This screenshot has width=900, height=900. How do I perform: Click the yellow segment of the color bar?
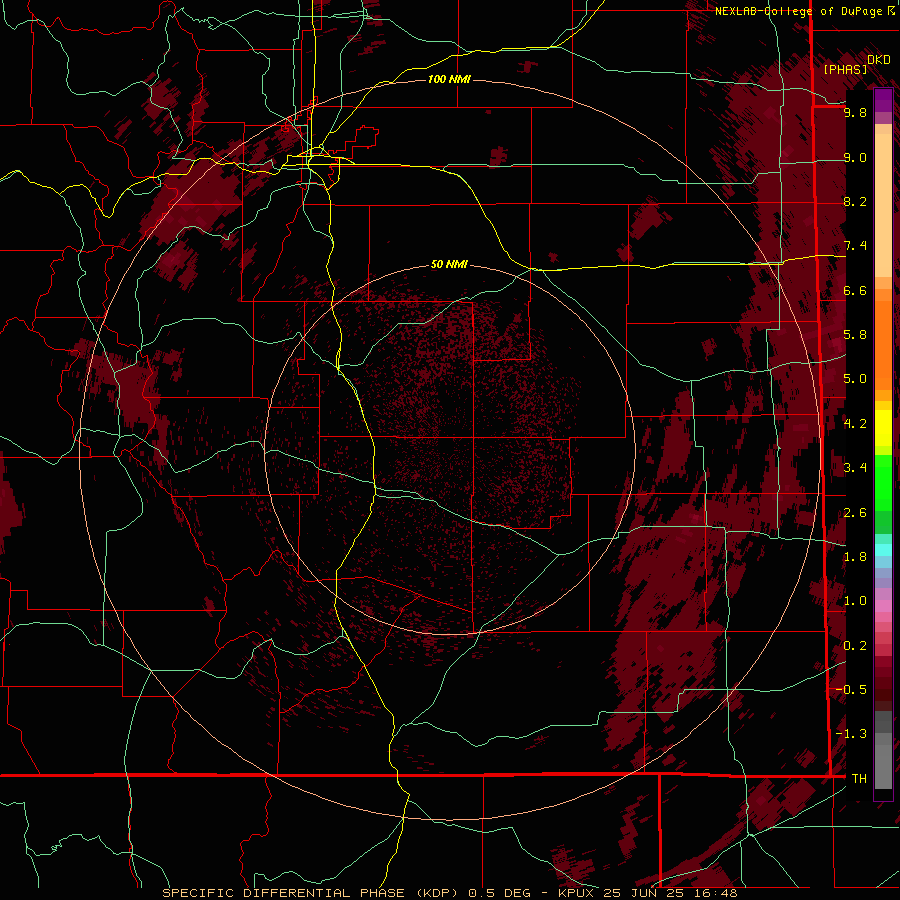(883, 428)
